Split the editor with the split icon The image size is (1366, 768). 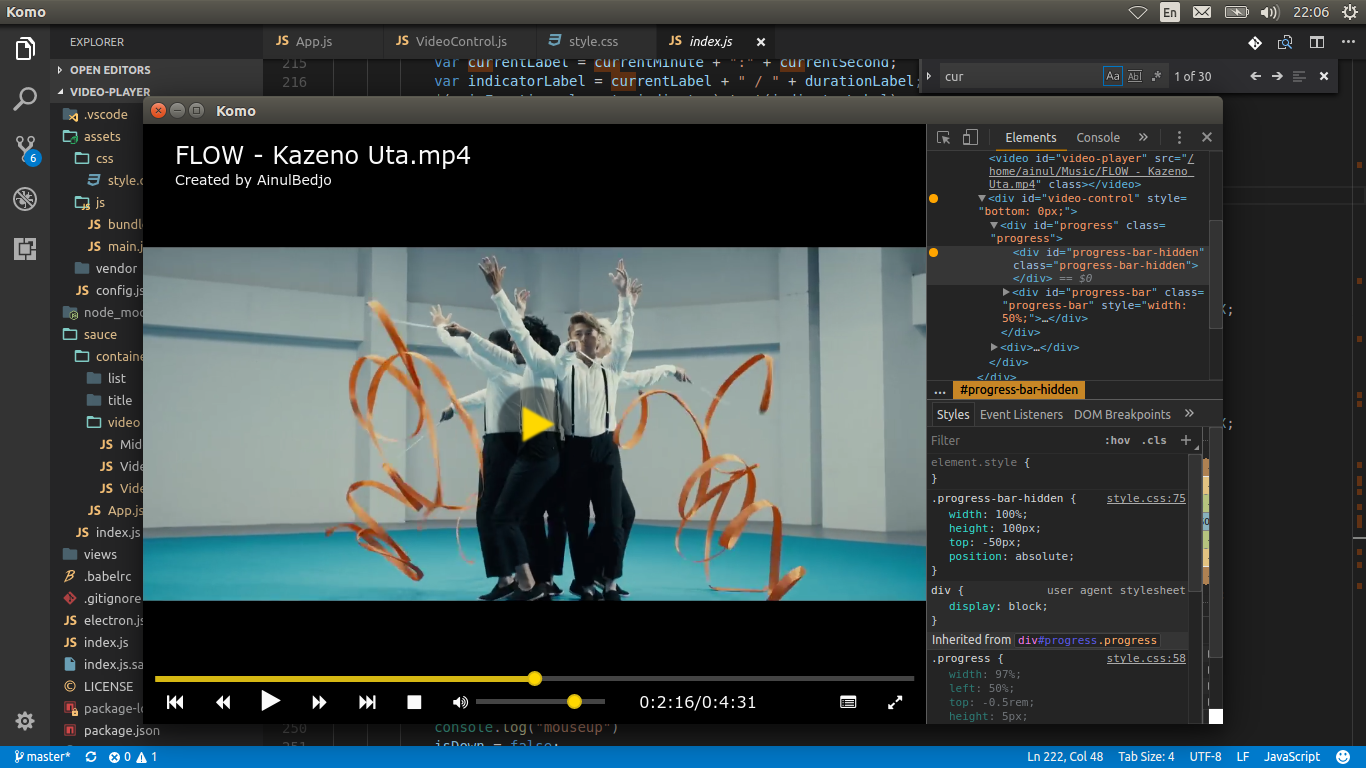point(1317,42)
